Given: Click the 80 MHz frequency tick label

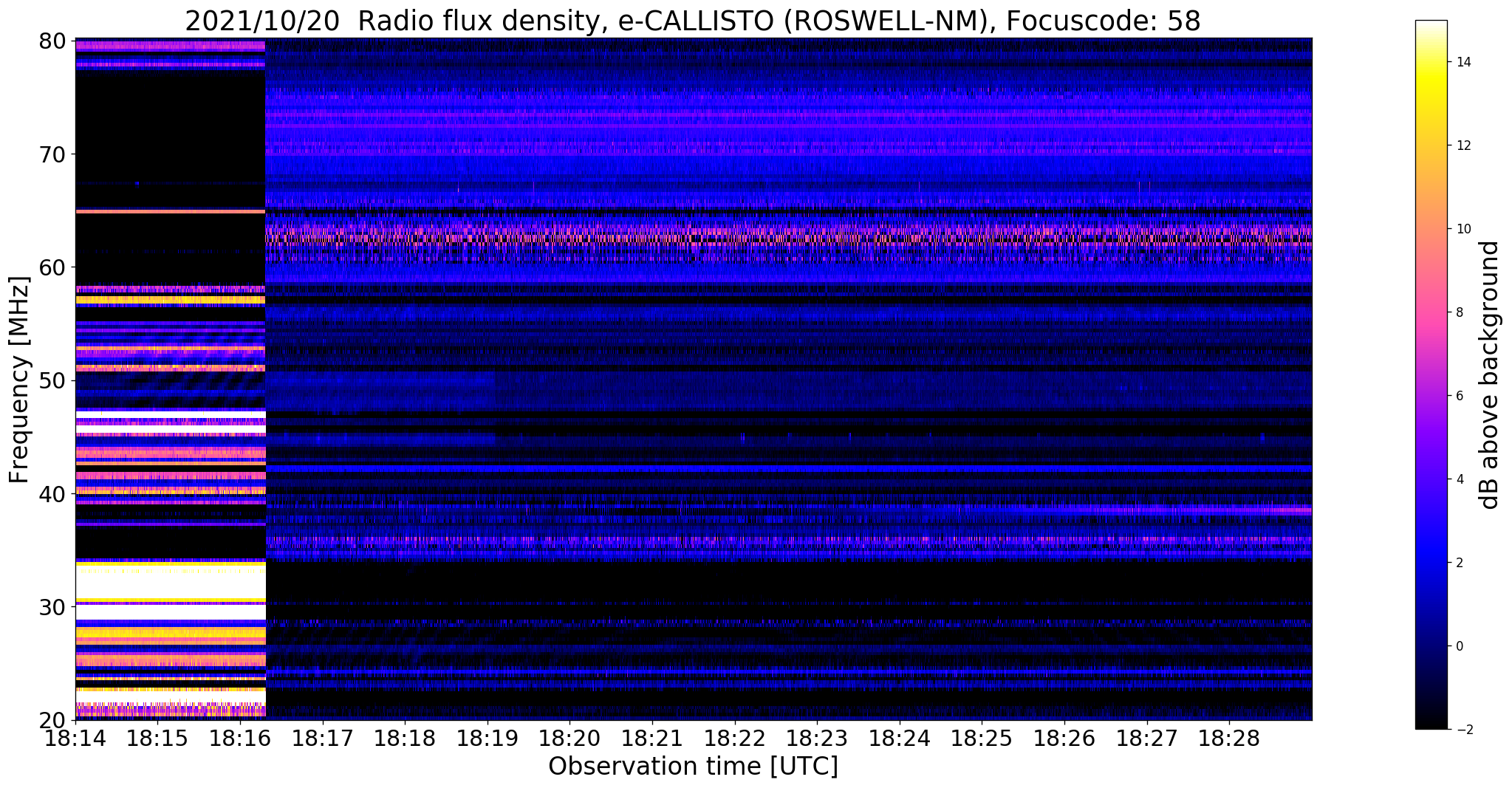Looking at the screenshot, I should pos(52,41).
